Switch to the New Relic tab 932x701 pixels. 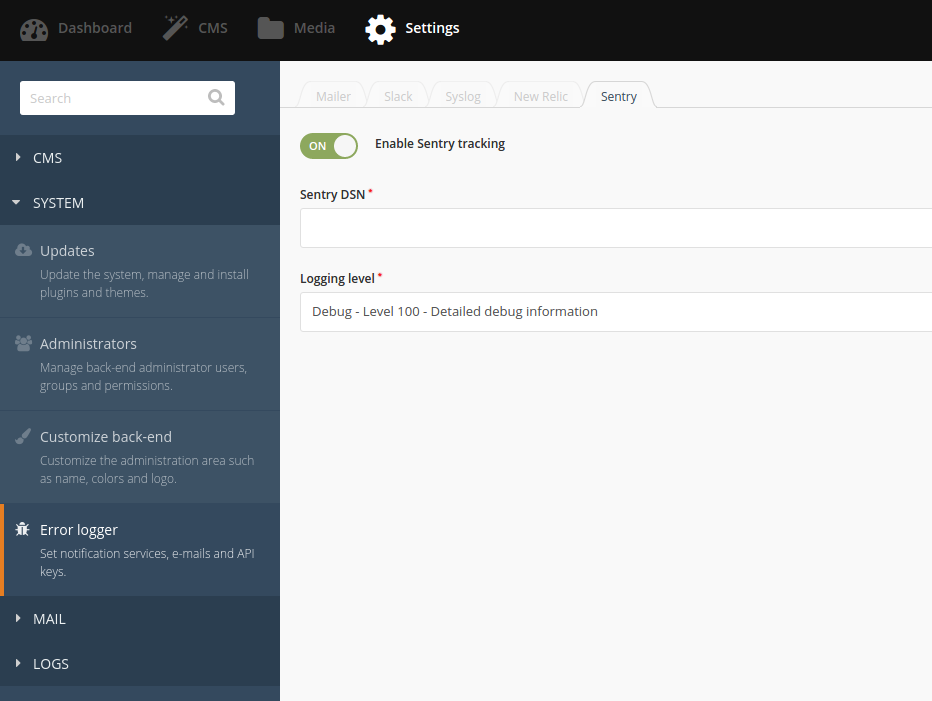pos(540,96)
